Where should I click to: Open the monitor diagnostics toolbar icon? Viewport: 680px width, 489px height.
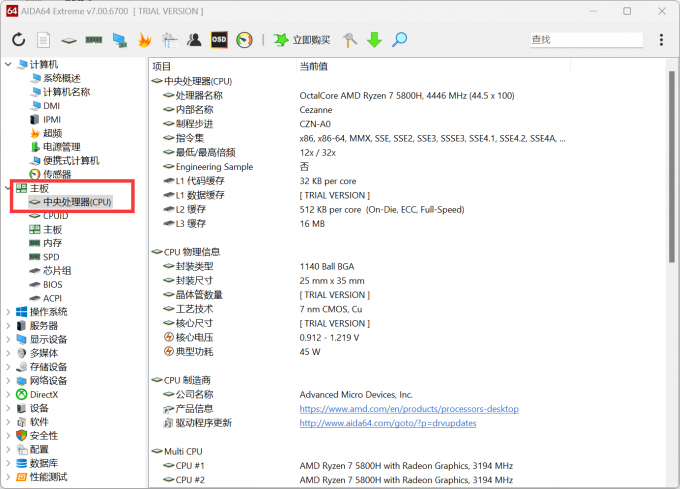(x=170, y=40)
